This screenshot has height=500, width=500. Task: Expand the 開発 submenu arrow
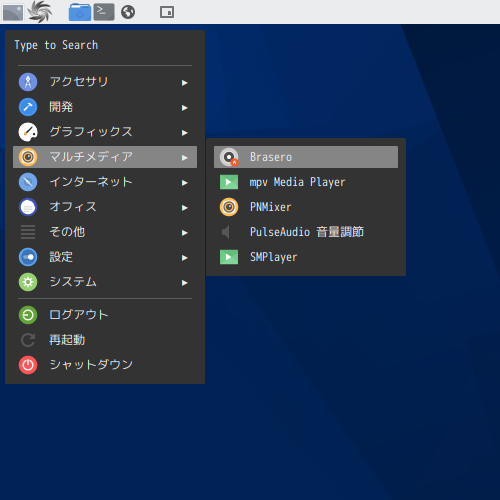pos(184,108)
